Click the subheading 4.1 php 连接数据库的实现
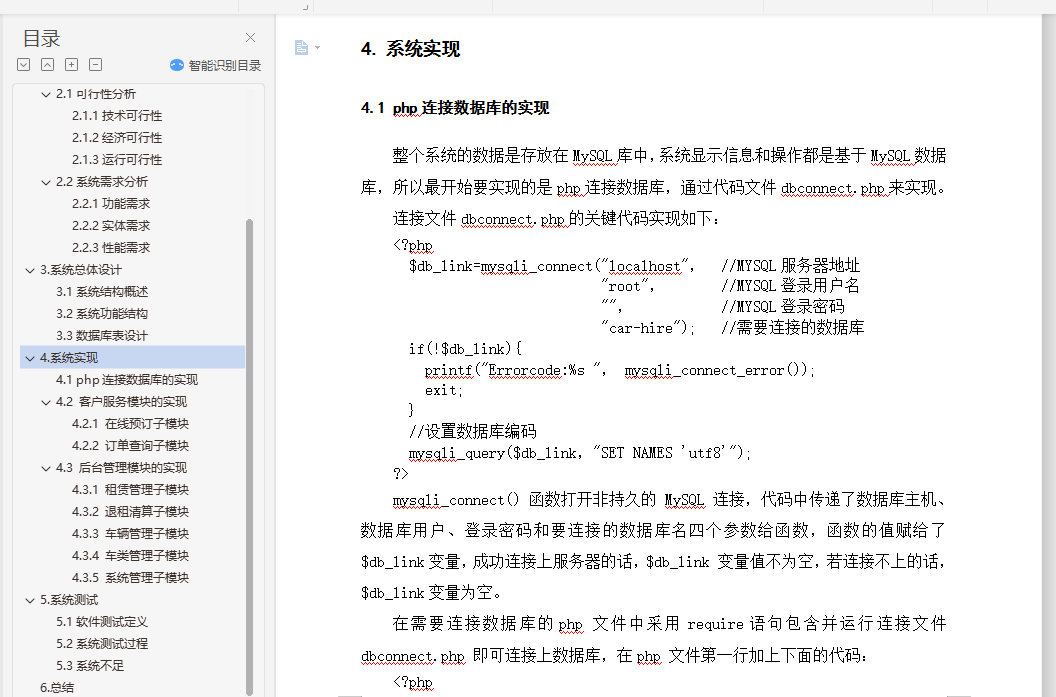 click(x=455, y=108)
